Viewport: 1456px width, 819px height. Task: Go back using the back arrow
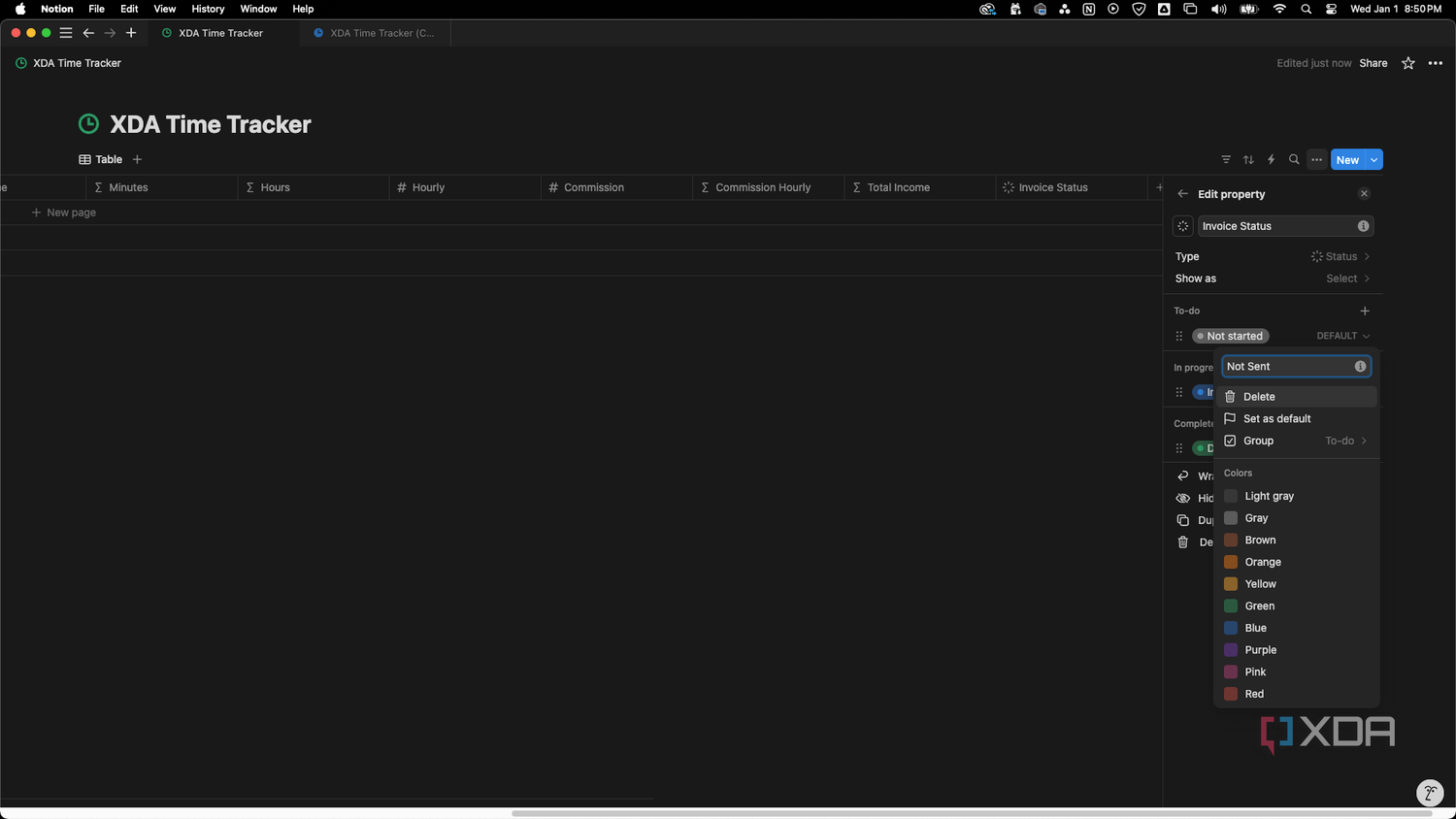tap(88, 33)
